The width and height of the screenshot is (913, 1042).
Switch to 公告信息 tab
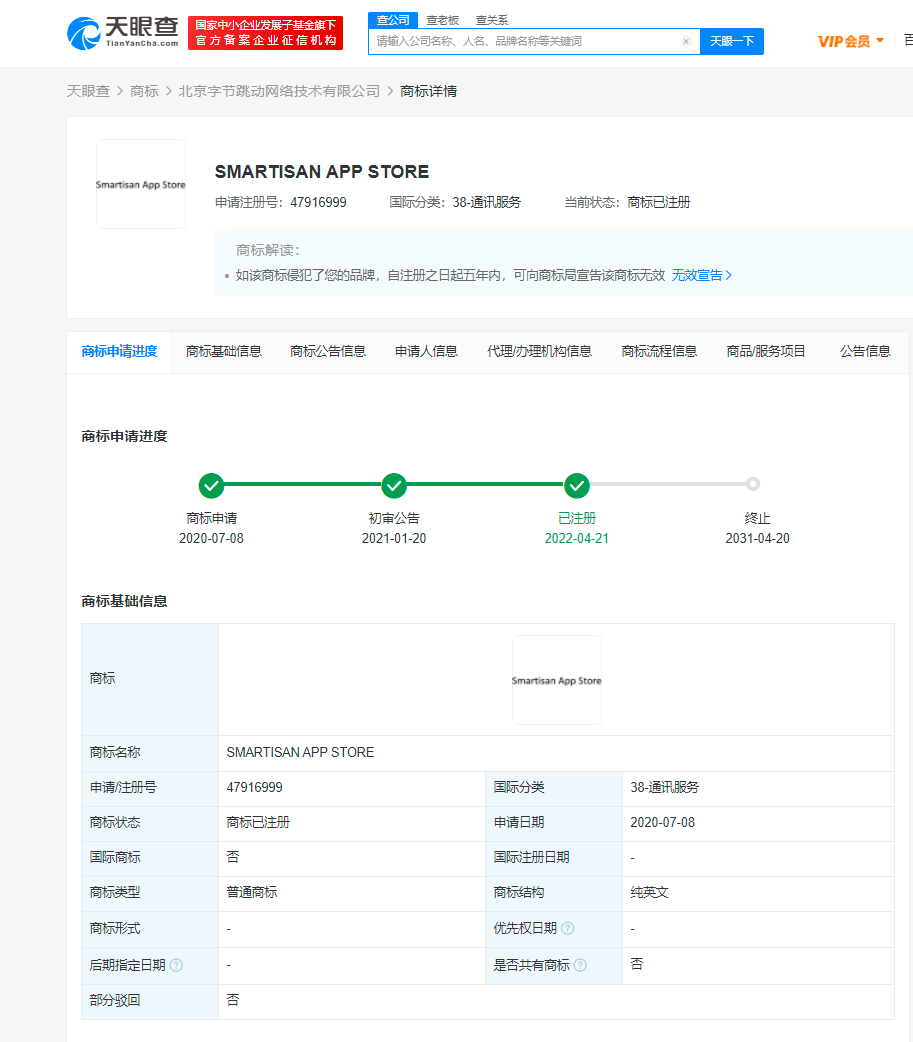[865, 352]
